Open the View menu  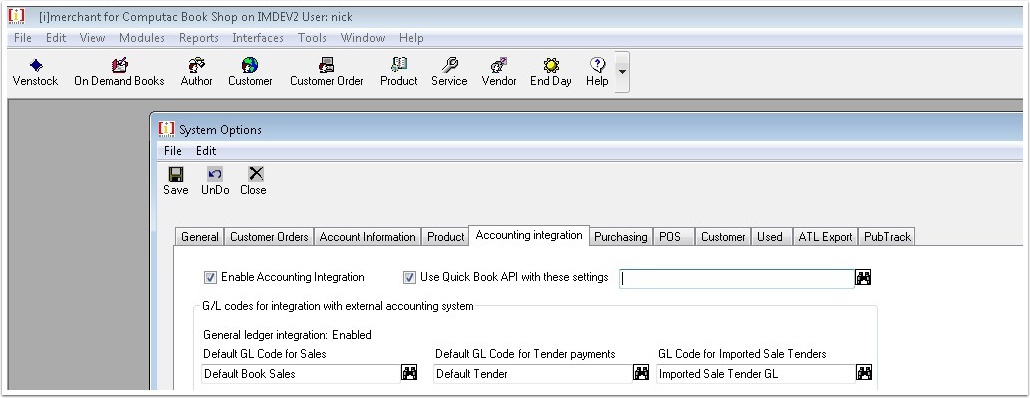[93, 38]
